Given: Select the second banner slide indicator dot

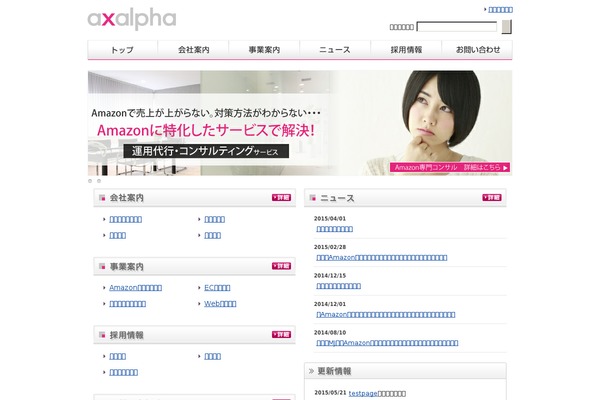Looking at the screenshot, I should coord(99,181).
